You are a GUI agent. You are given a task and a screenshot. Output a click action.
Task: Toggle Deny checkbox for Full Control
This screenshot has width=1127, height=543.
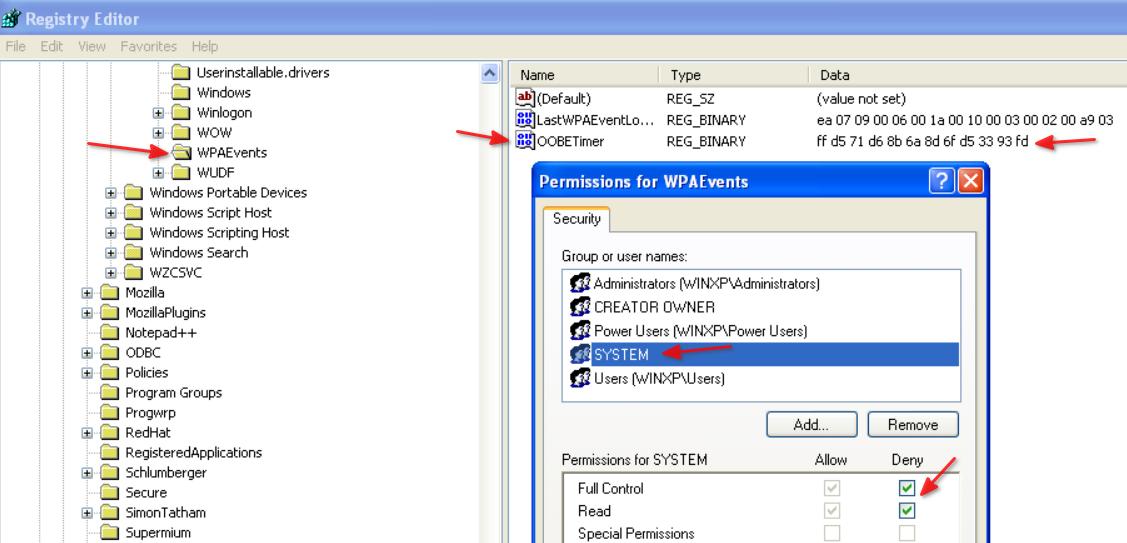[907, 488]
